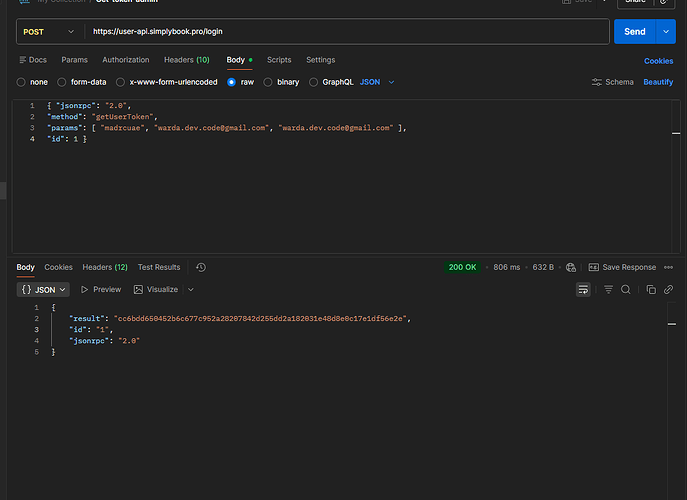Open response JSON format dropdown
Screen dimensions: 687x500
44,289
